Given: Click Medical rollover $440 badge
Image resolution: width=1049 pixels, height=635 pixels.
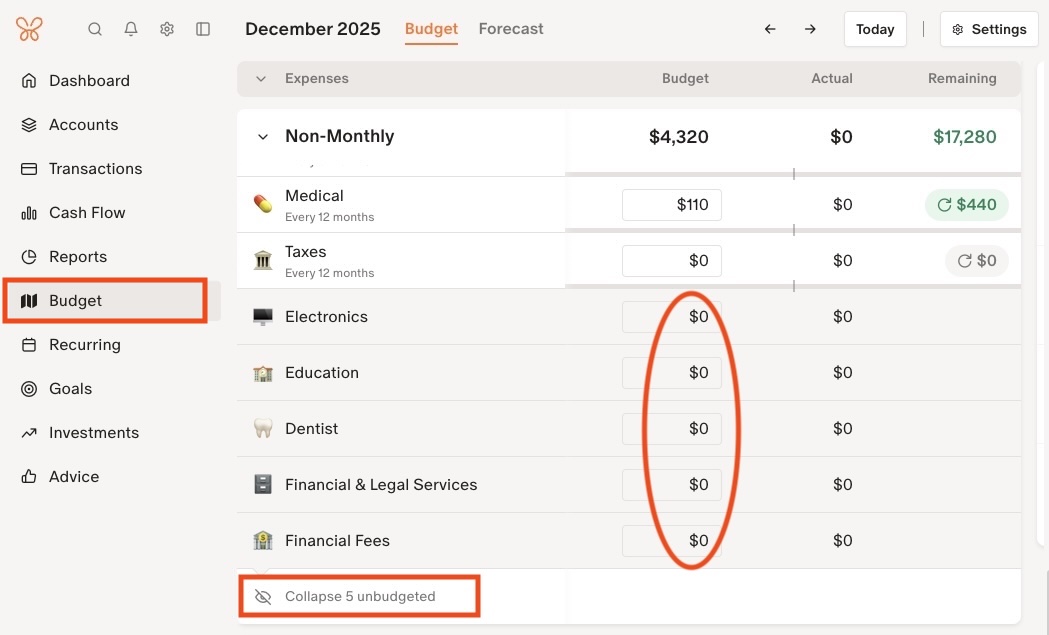Looking at the screenshot, I should [x=966, y=205].
